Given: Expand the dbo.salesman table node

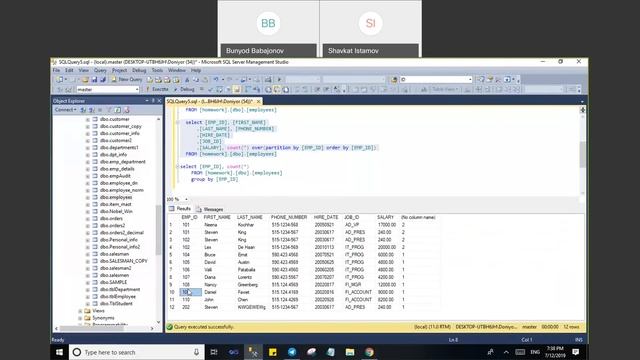Looking at the screenshot, I should click(88, 254).
